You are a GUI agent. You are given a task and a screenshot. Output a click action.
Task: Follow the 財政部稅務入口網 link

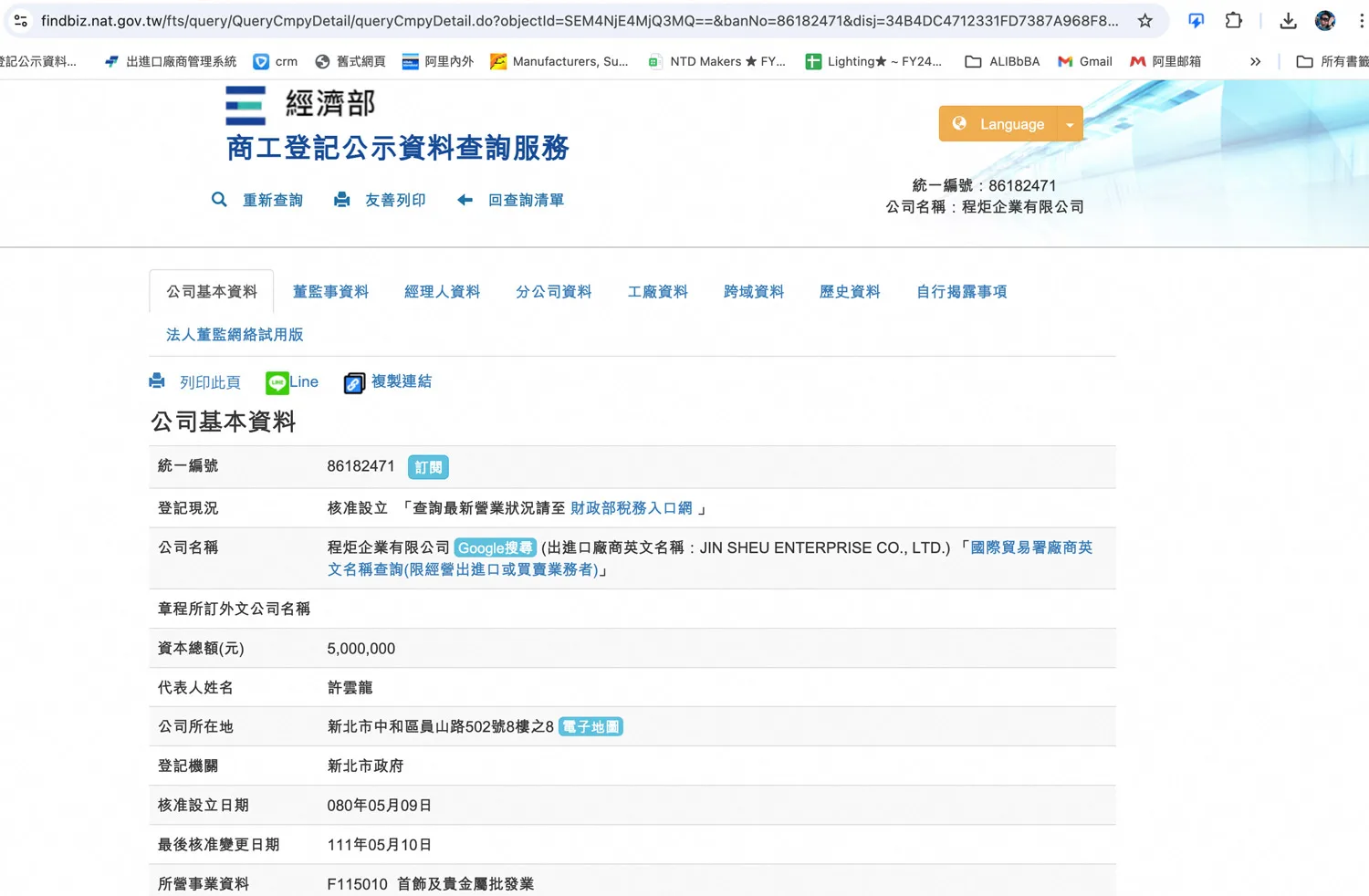pos(631,508)
